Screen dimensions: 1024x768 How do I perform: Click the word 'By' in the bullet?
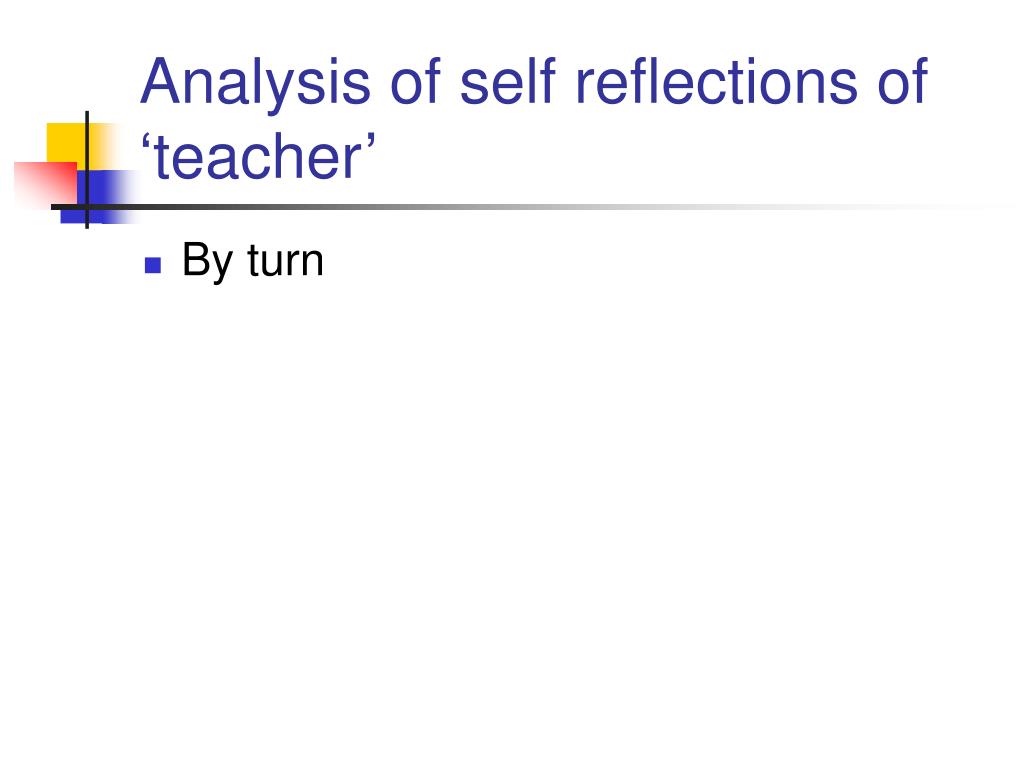[207, 261]
